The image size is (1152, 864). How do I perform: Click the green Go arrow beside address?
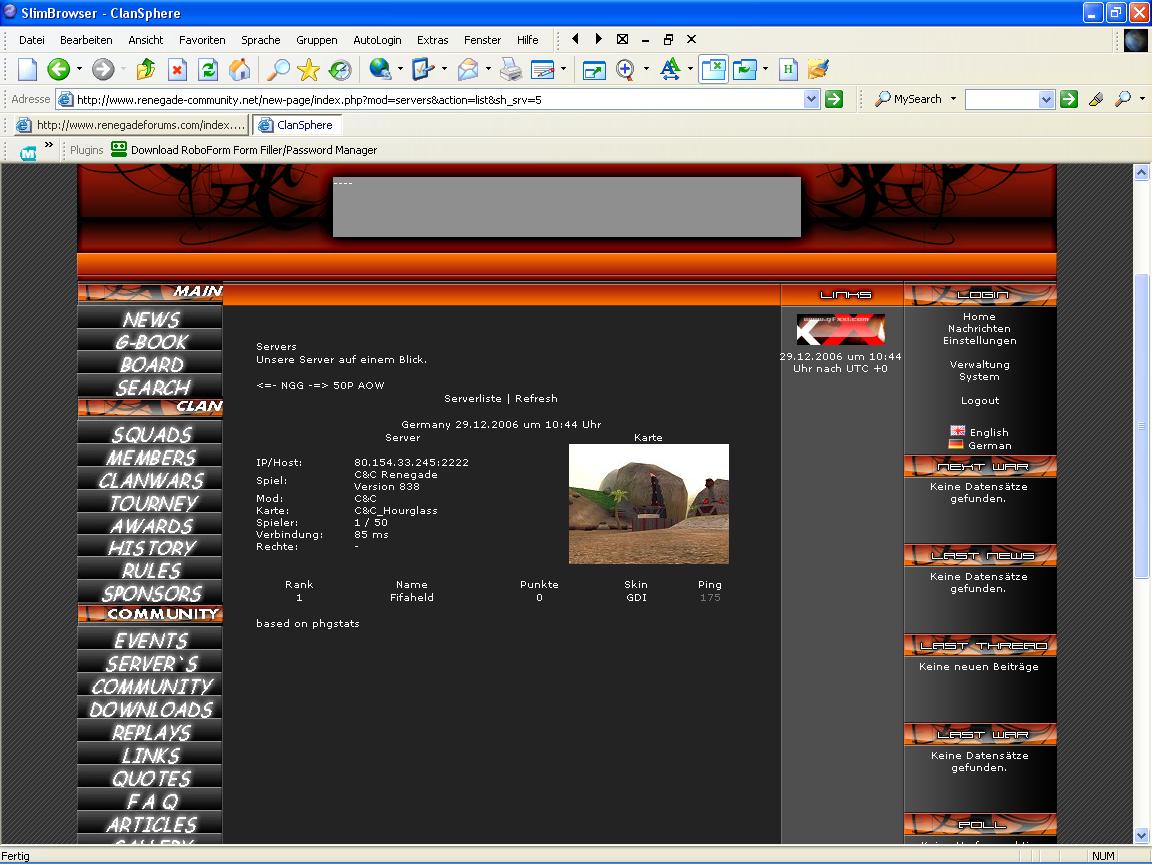point(834,99)
